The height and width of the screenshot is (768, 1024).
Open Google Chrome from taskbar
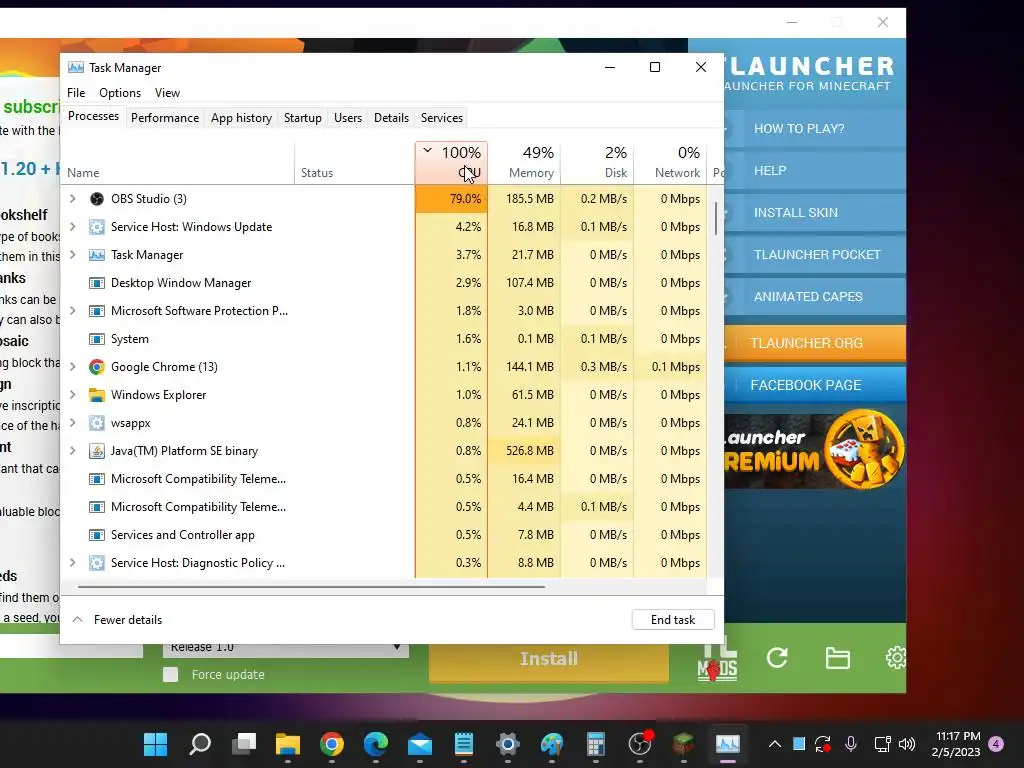coord(332,744)
